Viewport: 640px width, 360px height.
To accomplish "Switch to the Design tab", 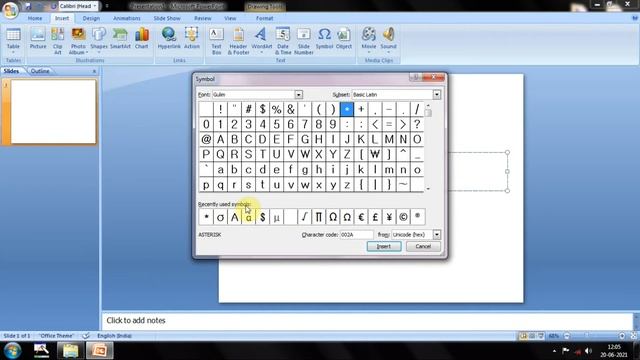I will coord(91,18).
